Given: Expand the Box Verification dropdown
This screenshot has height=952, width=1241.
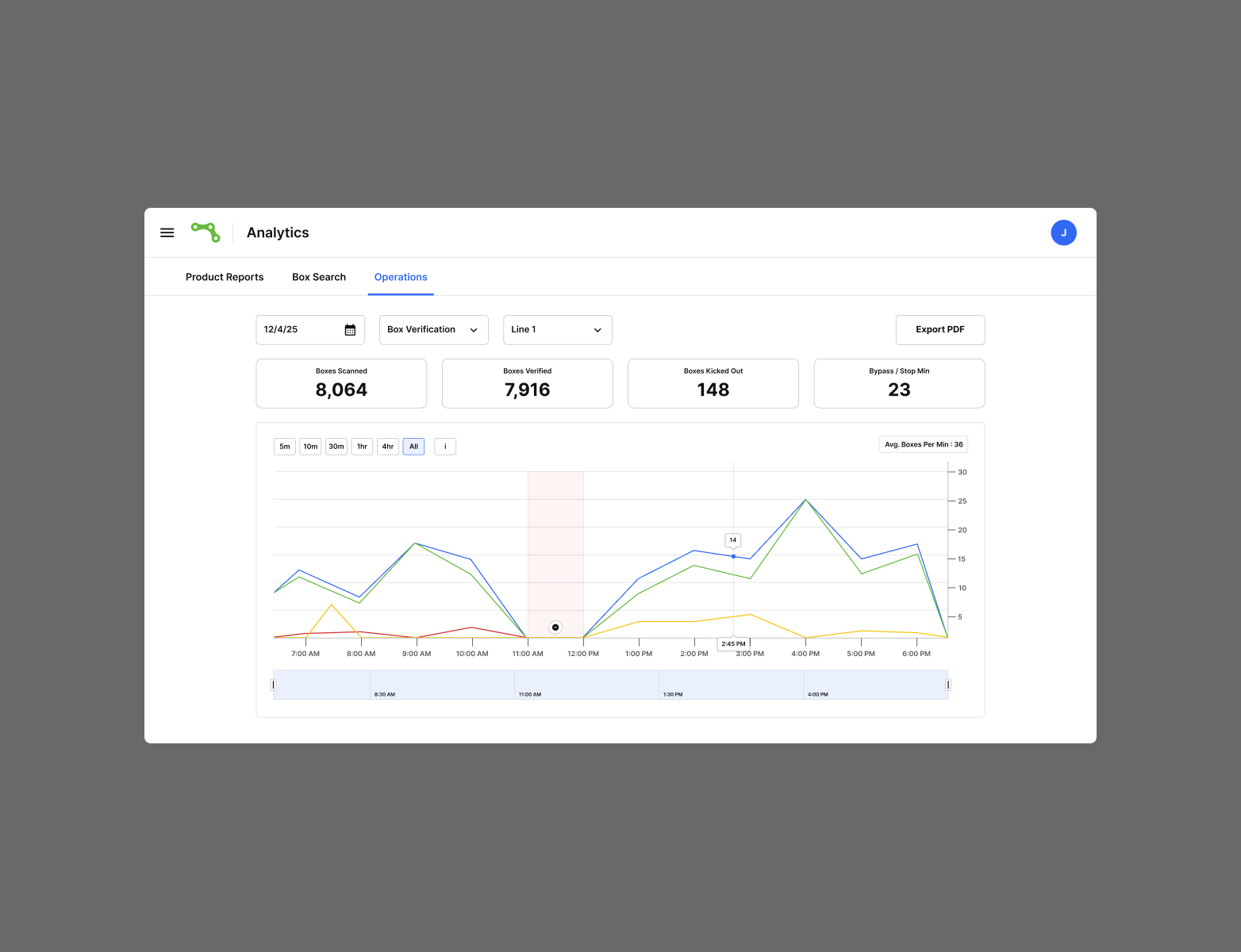Looking at the screenshot, I should (x=434, y=330).
